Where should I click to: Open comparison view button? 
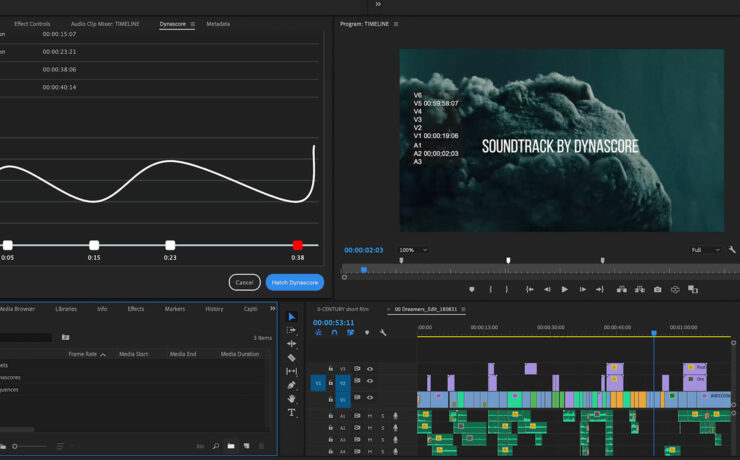coord(693,290)
